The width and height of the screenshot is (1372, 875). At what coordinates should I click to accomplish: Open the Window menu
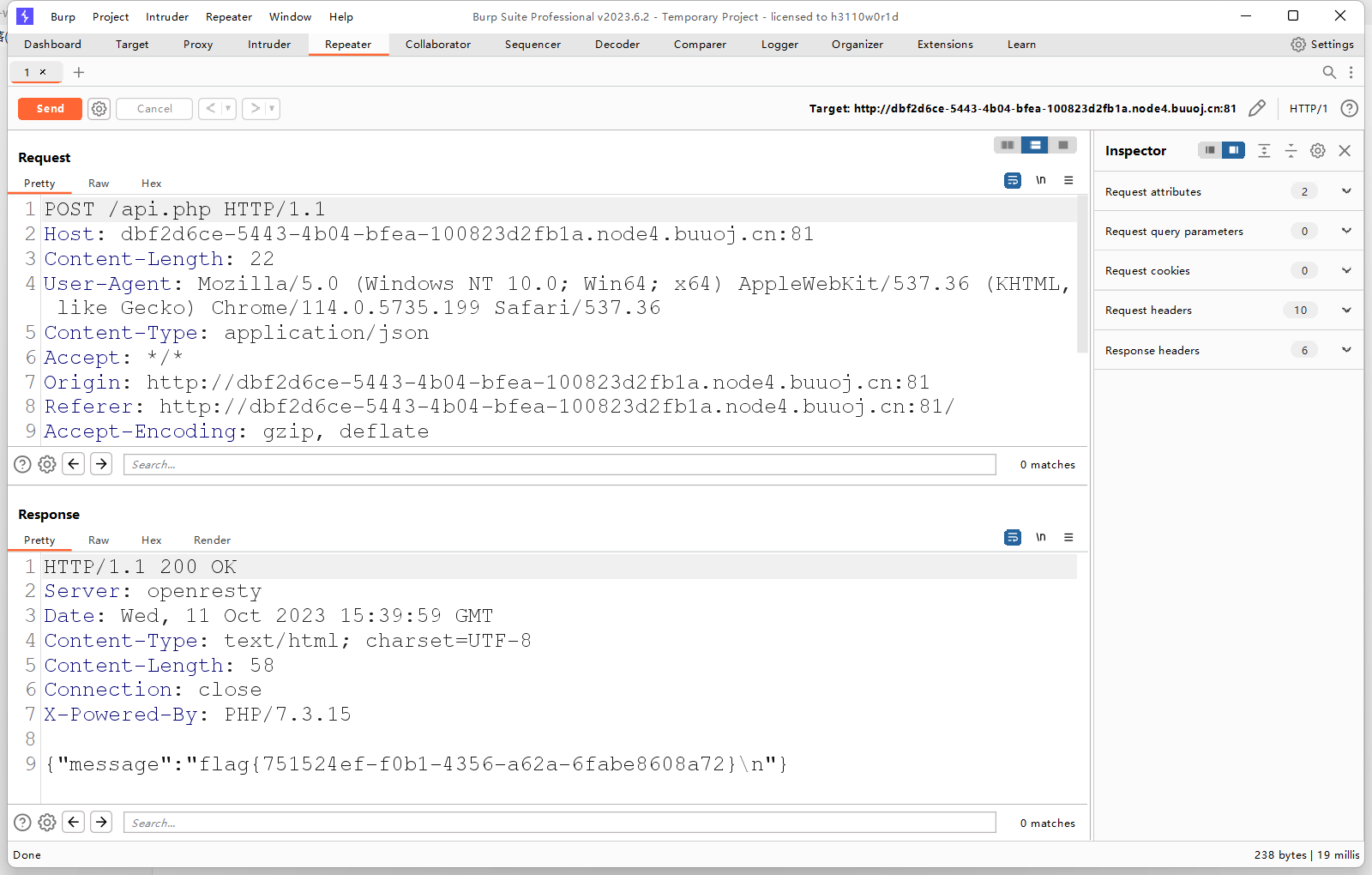coord(290,17)
